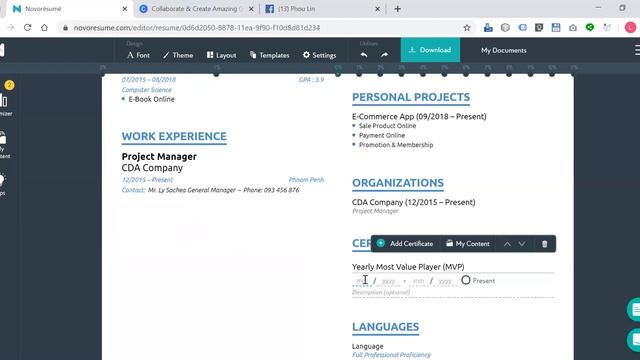View the site security lock info

[x=65, y=28]
